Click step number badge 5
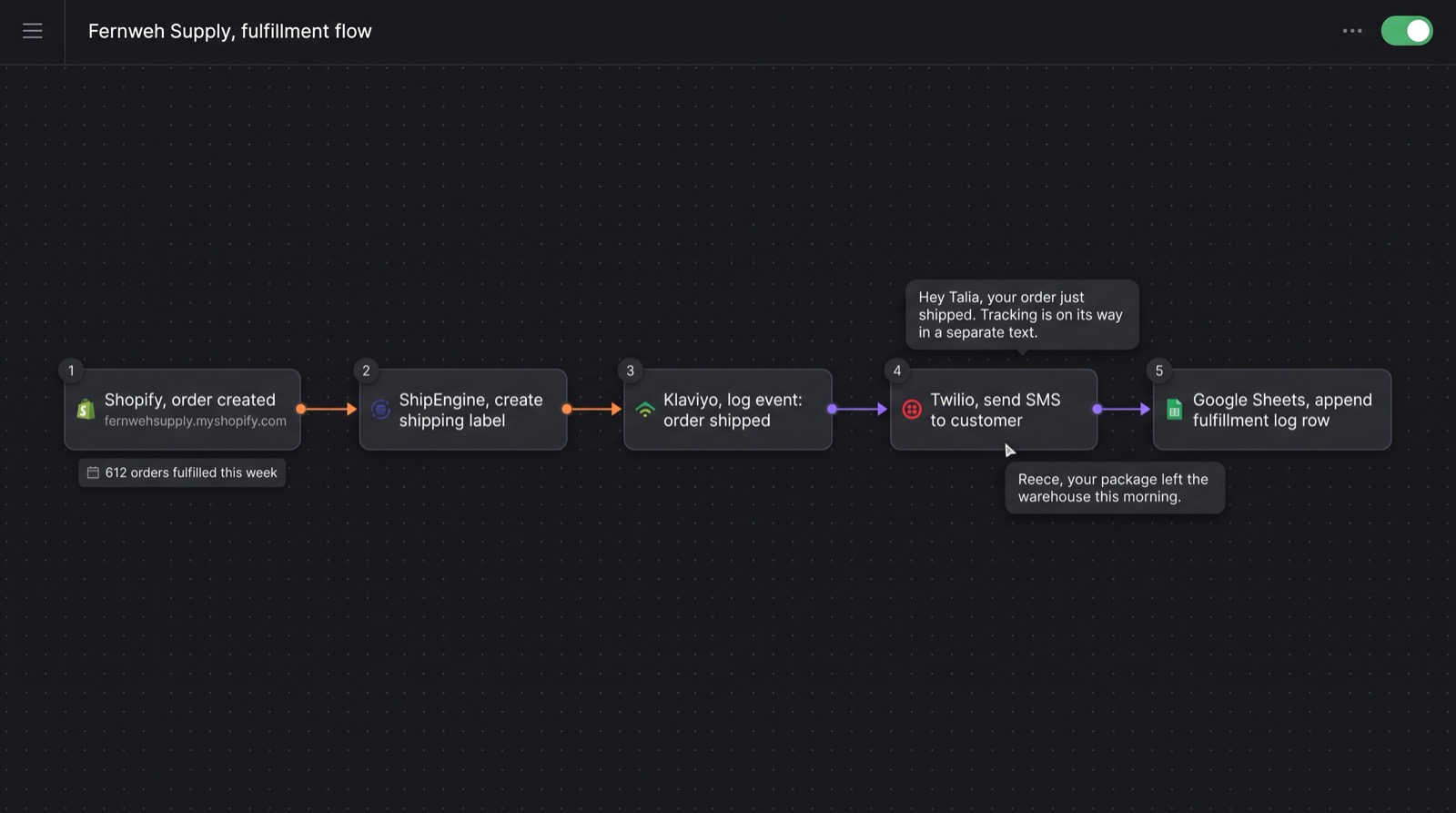The width and height of the screenshot is (1456, 813). click(x=1159, y=371)
